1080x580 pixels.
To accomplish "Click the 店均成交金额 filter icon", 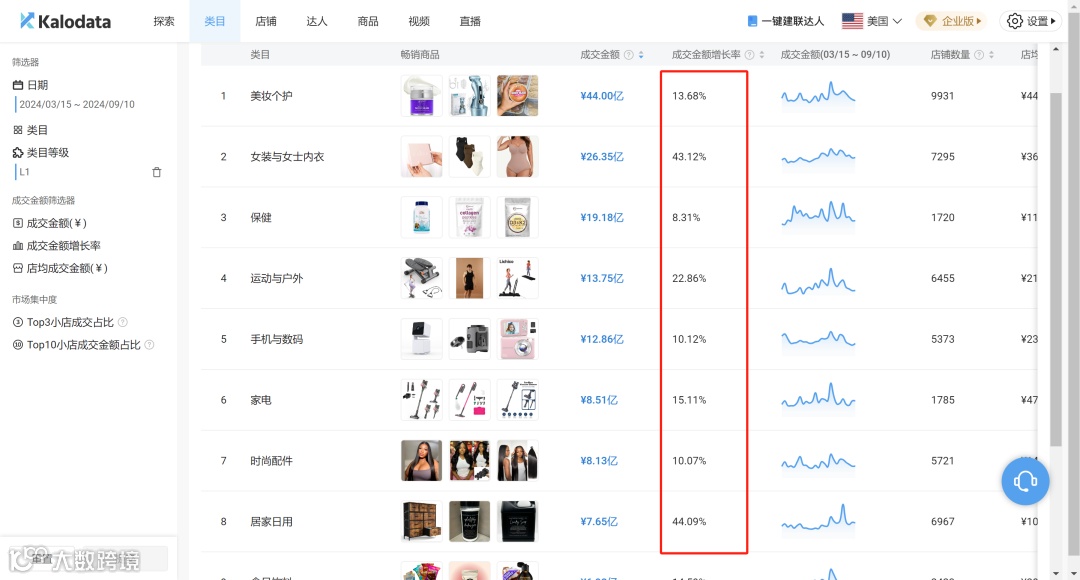I will [16, 267].
